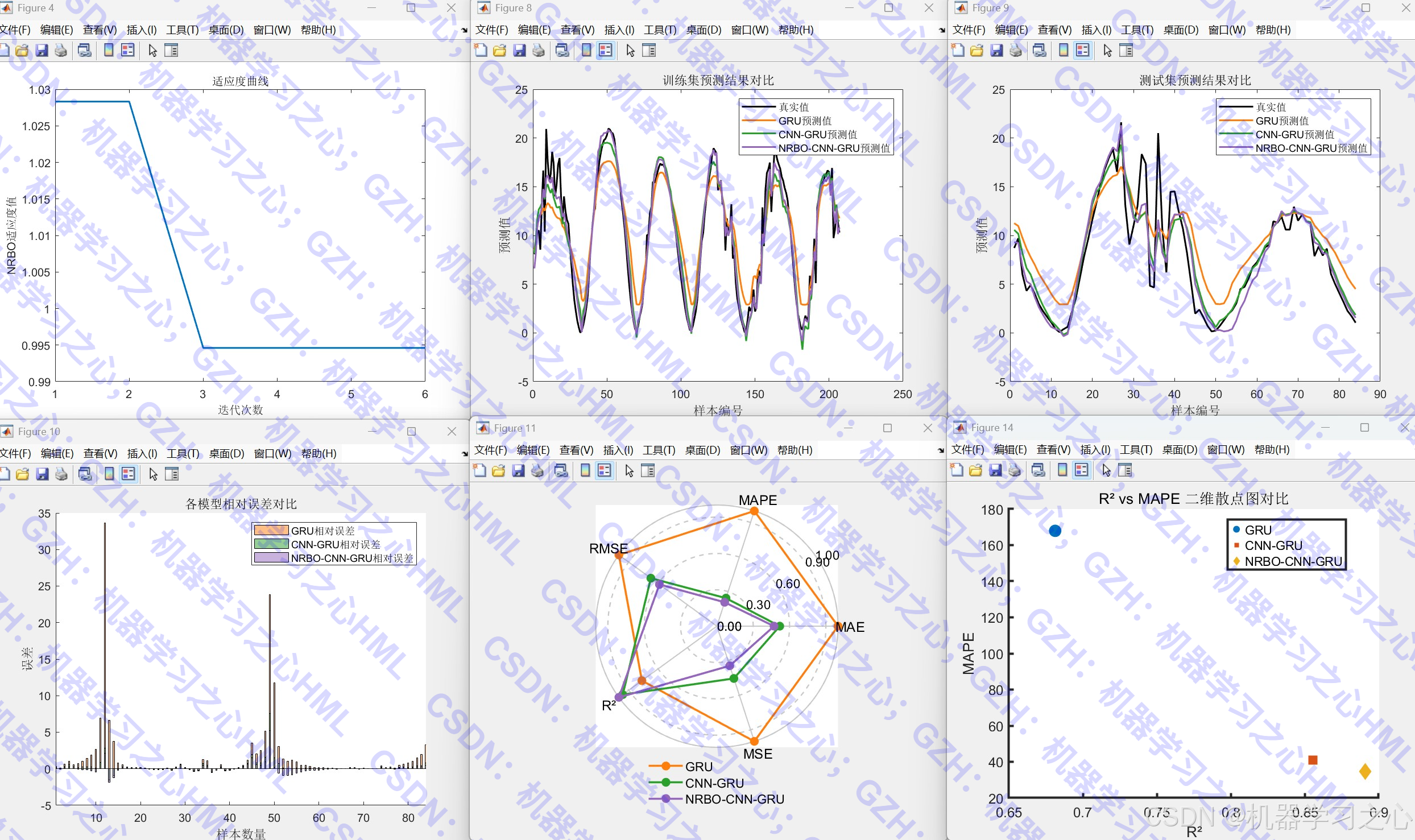Toggle the Insert Legend button in Figure 9
This screenshot has height=840, width=1415.
click(1083, 51)
